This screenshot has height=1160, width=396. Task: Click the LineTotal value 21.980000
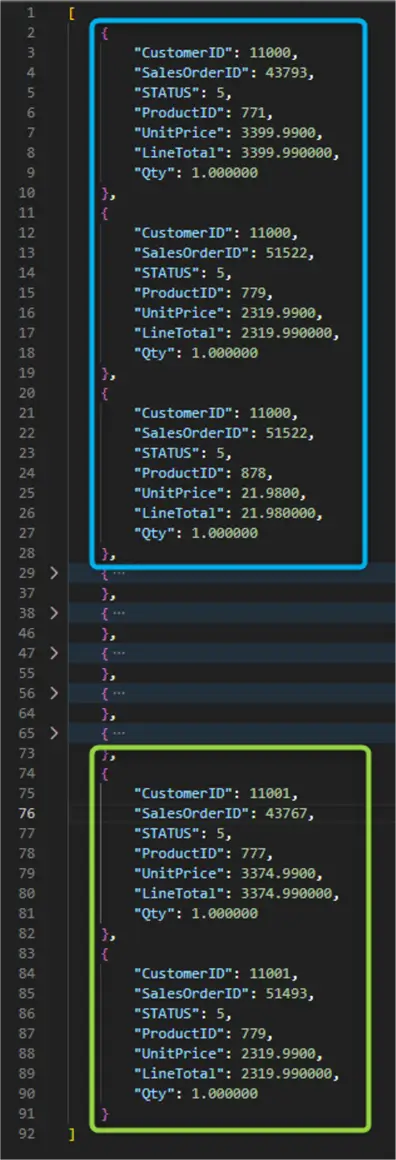pyautogui.click(x=278, y=513)
